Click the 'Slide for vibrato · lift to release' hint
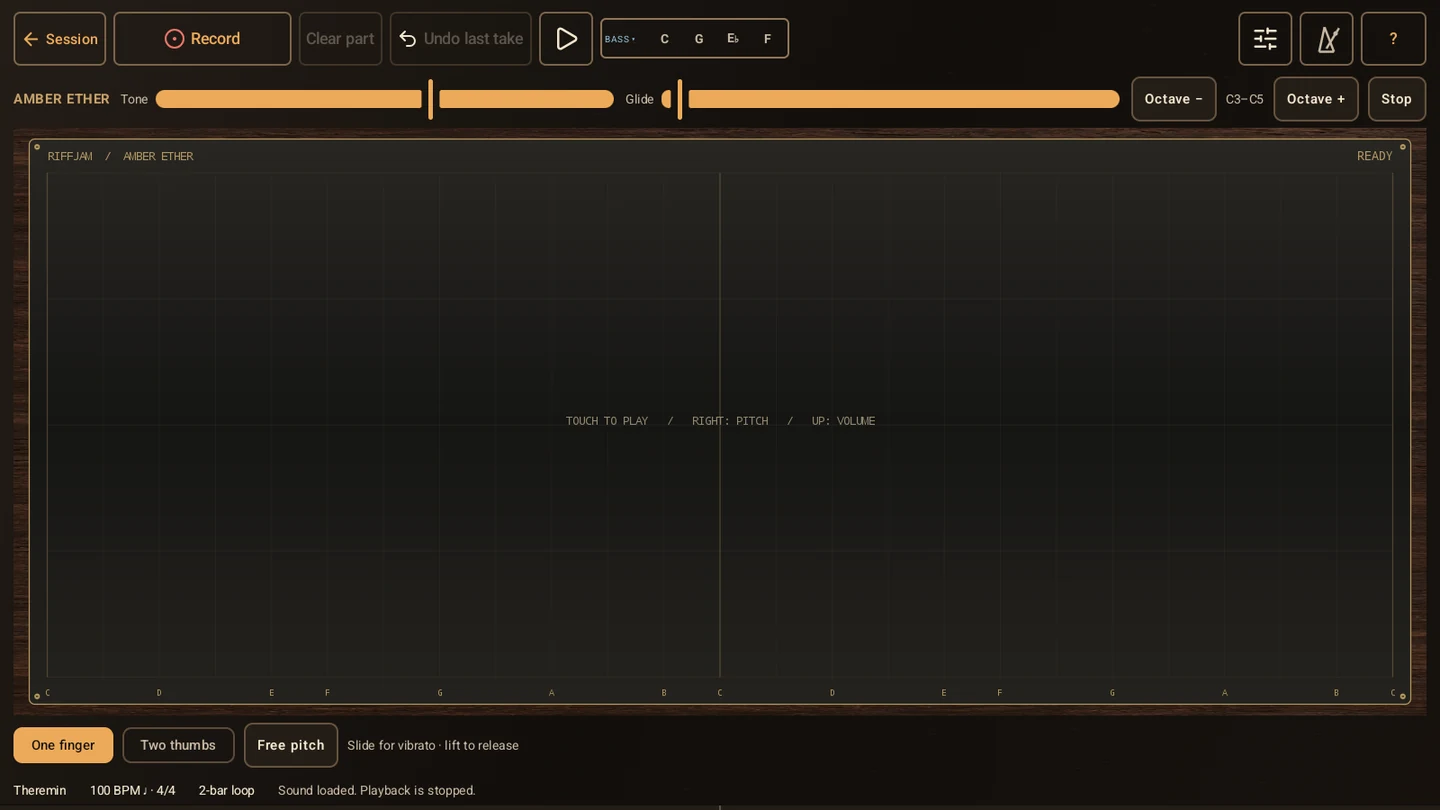 (x=433, y=745)
